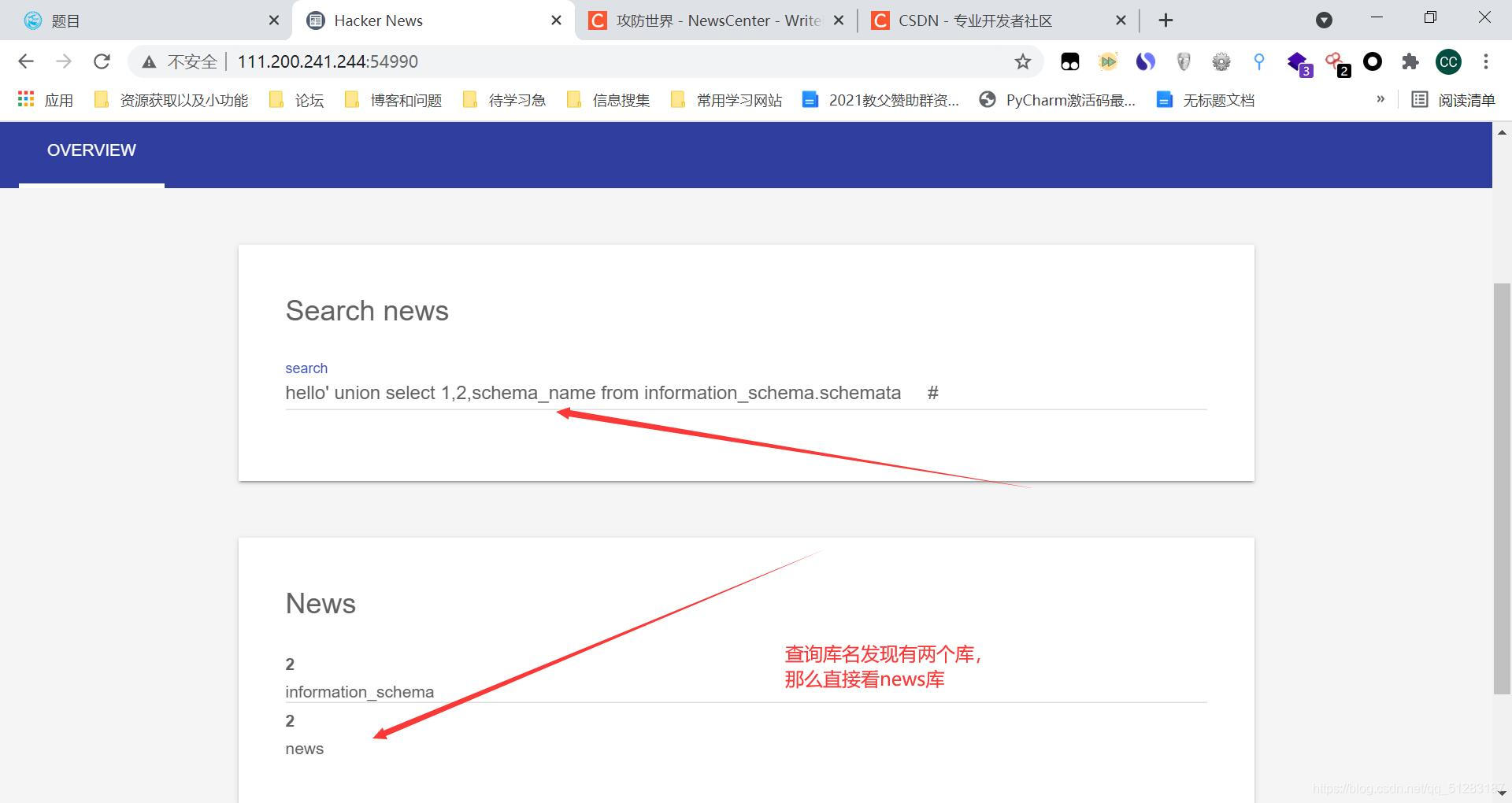1512x803 pixels.
Task: Open the 常用学习网站 bookmark folder
Action: point(726,99)
